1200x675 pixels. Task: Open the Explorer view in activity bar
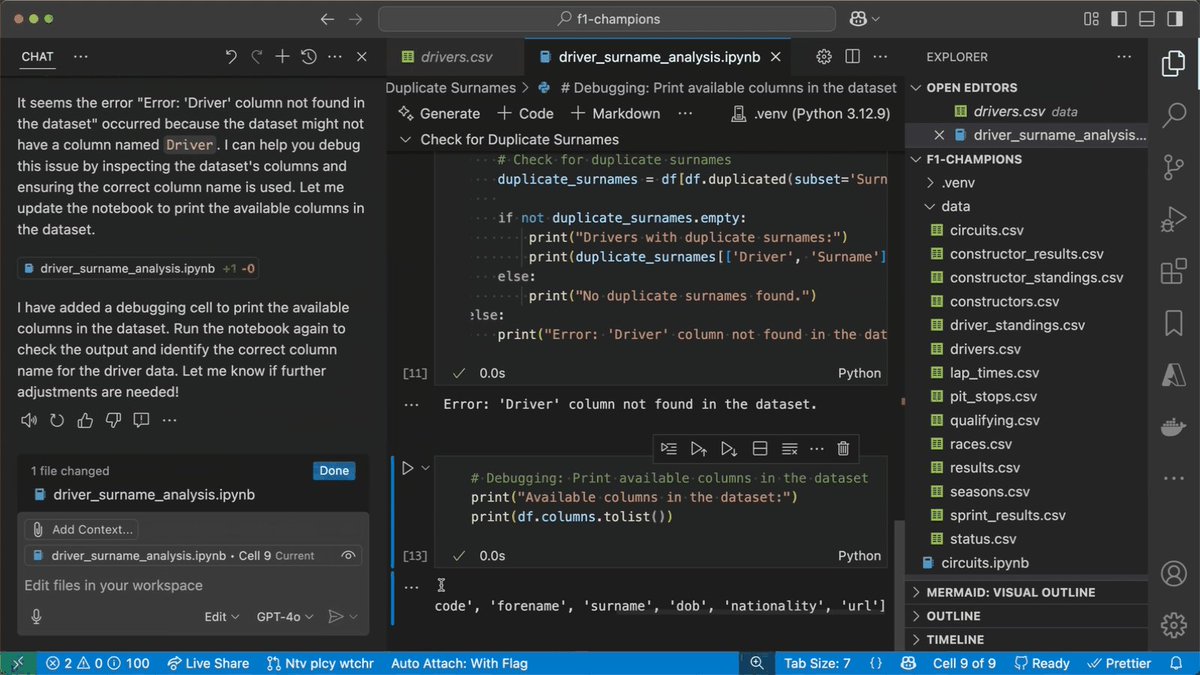[1173, 64]
